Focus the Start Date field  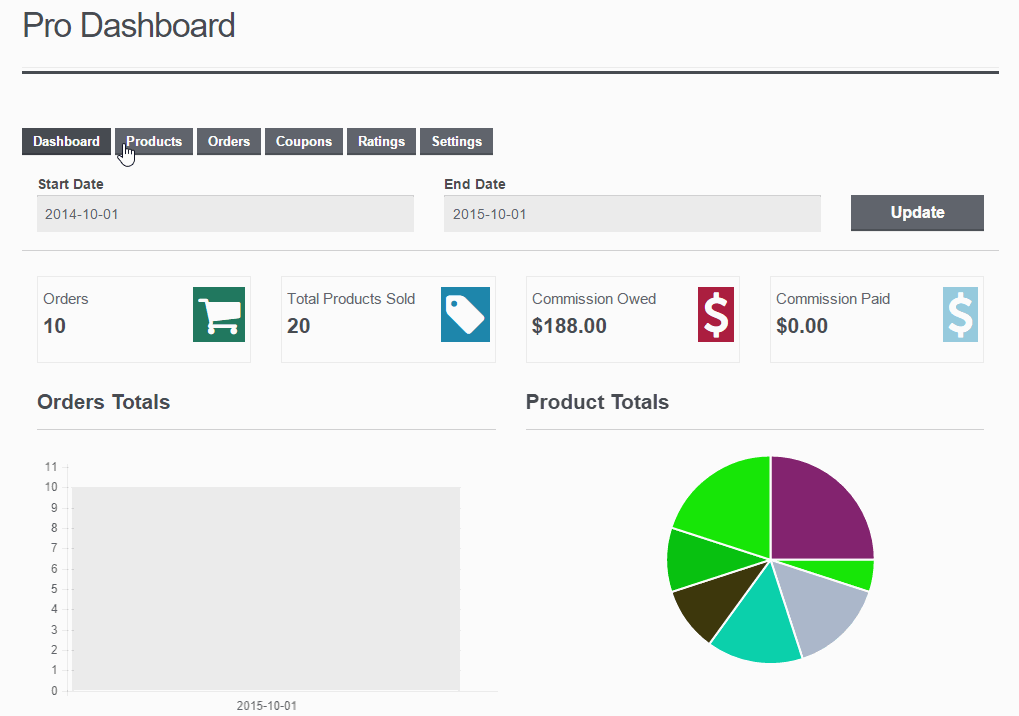click(226, 214)
